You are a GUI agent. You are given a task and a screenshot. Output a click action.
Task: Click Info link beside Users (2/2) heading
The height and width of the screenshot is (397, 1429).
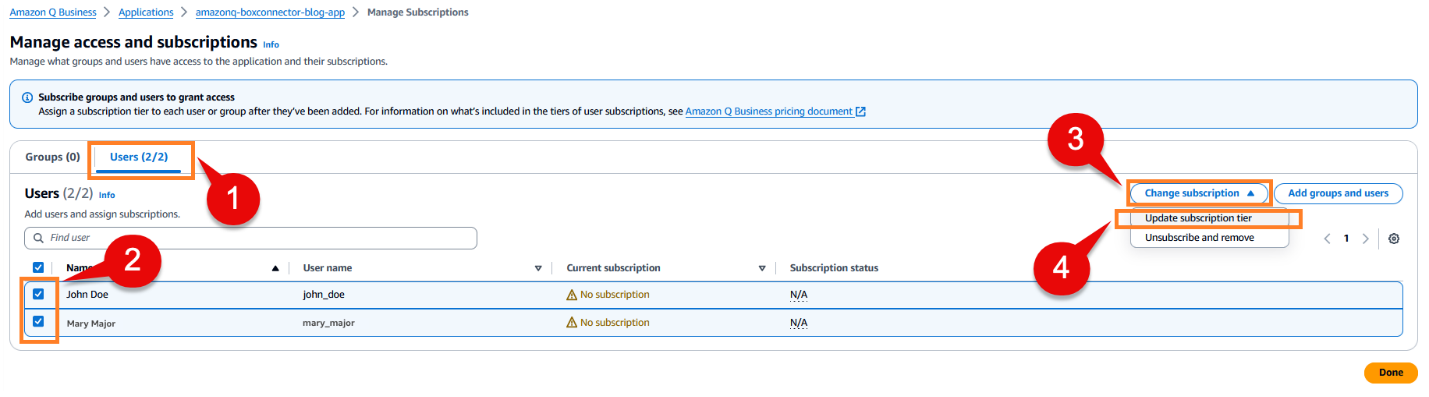107,195
